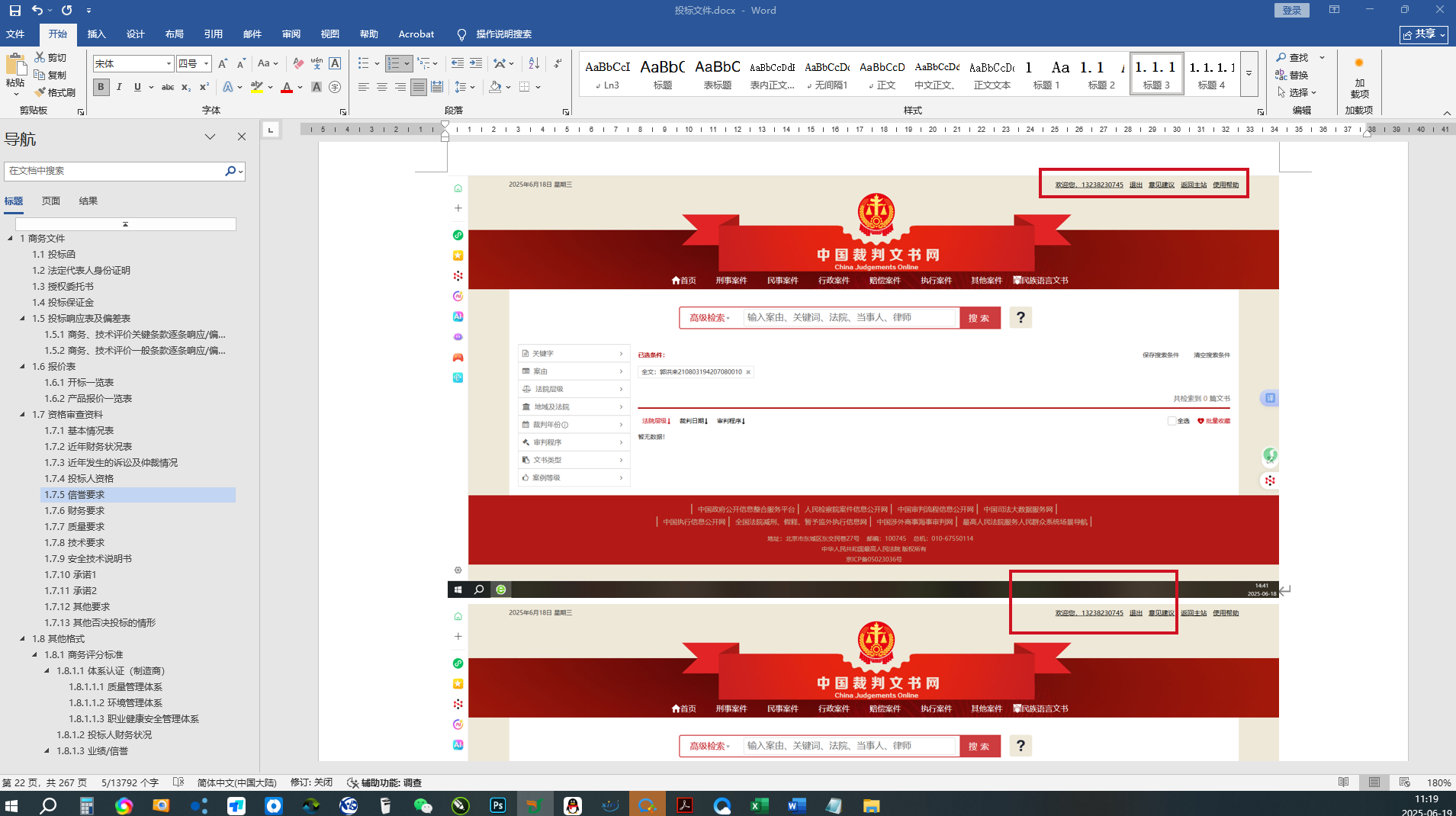The image size is (1456, 816).
Task: Insert a bulleted list
Action: pyautogui.click(x=364, y=64)
